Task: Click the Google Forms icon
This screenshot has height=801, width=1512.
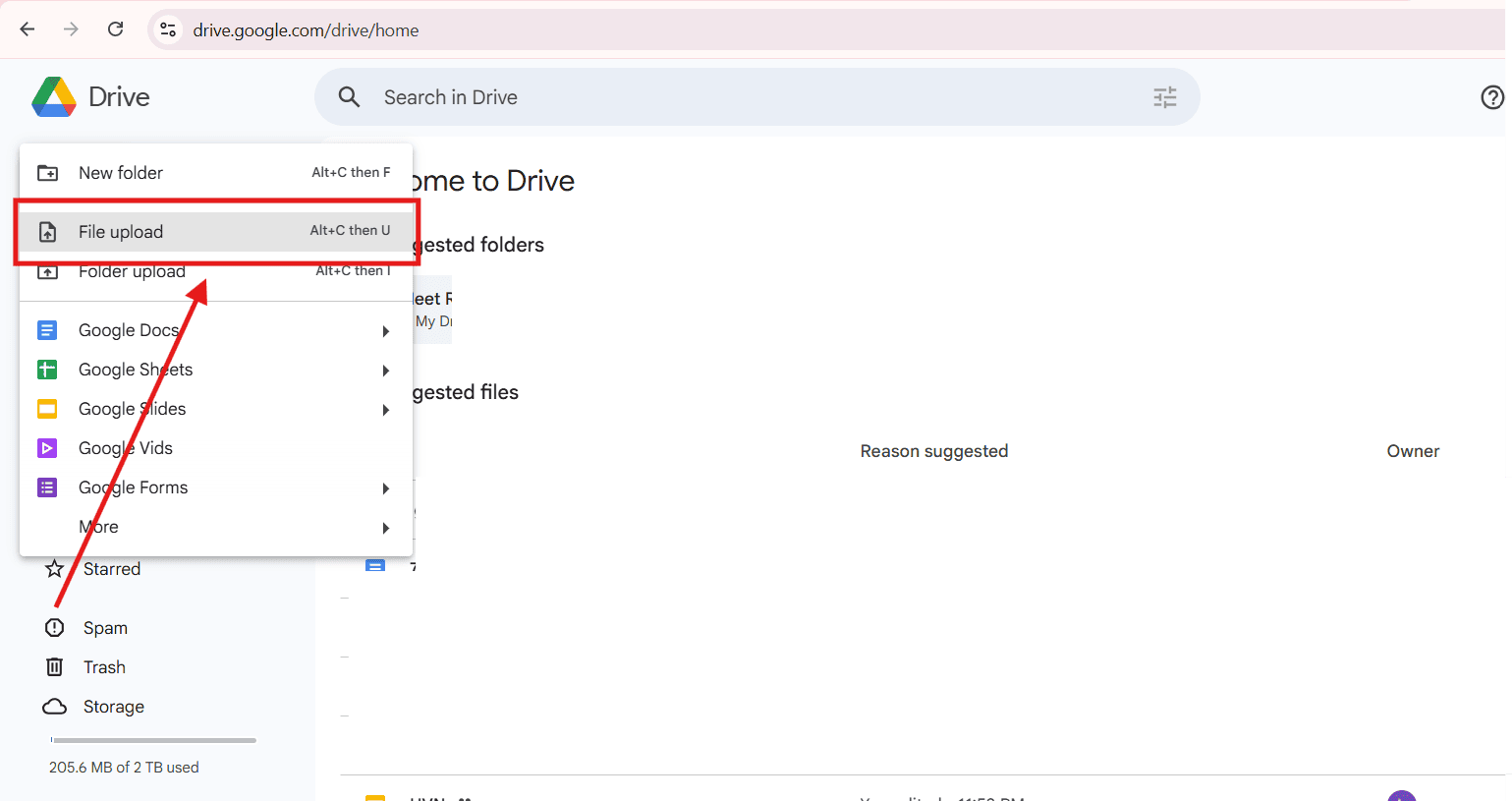Action: 47,487
